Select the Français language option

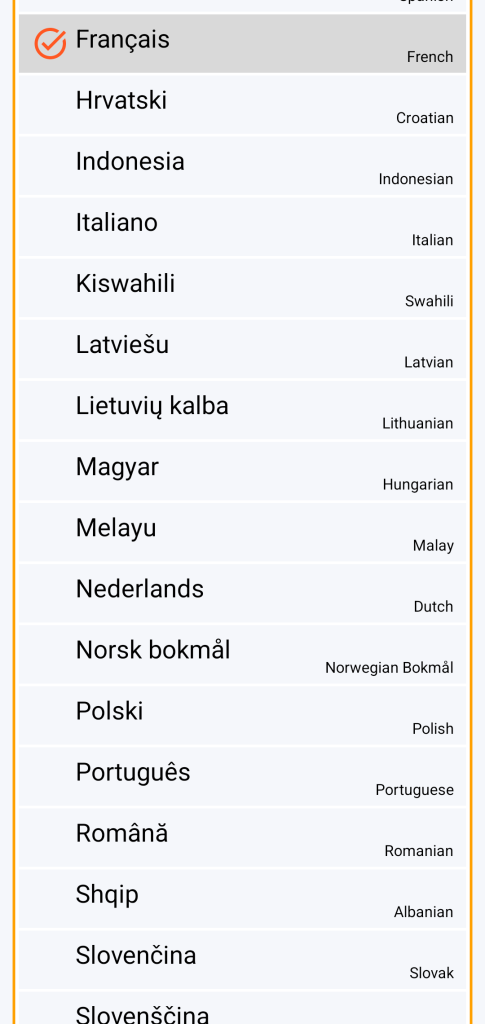tap(242, 44)
